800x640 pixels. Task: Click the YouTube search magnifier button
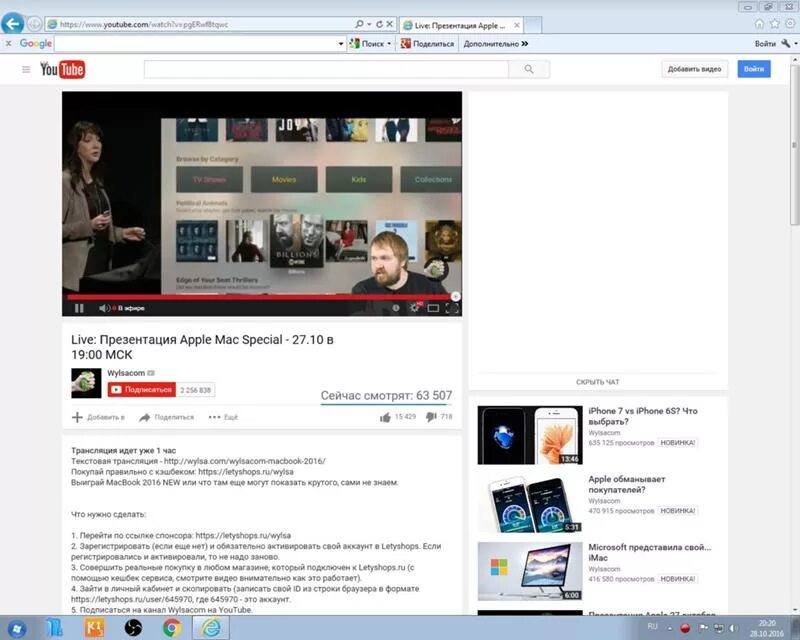click(x=529, y=69)
